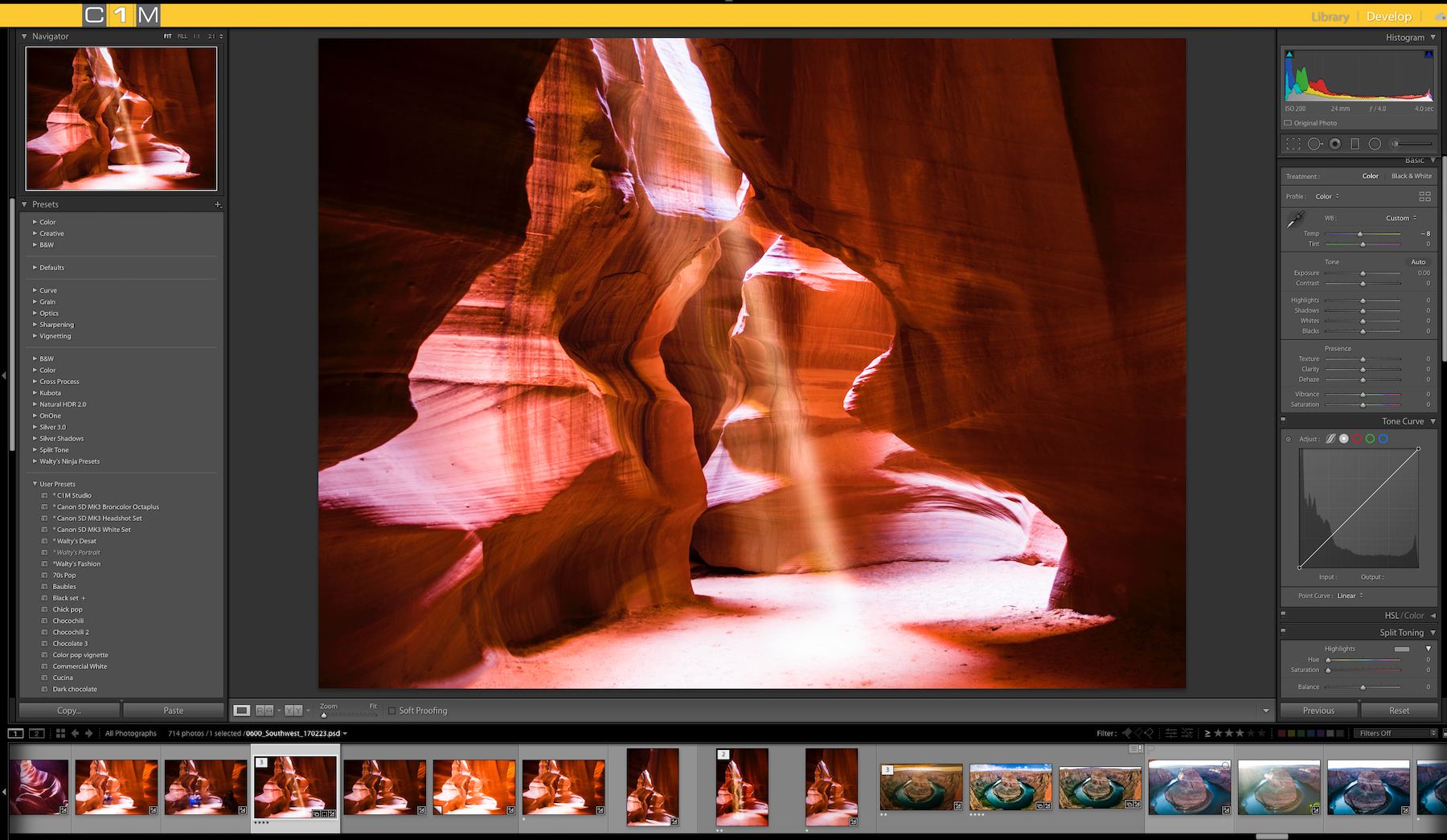The image size is (1447, 840).
Task: Select the Red Eye Correction tool
Action: [1335, 144]
